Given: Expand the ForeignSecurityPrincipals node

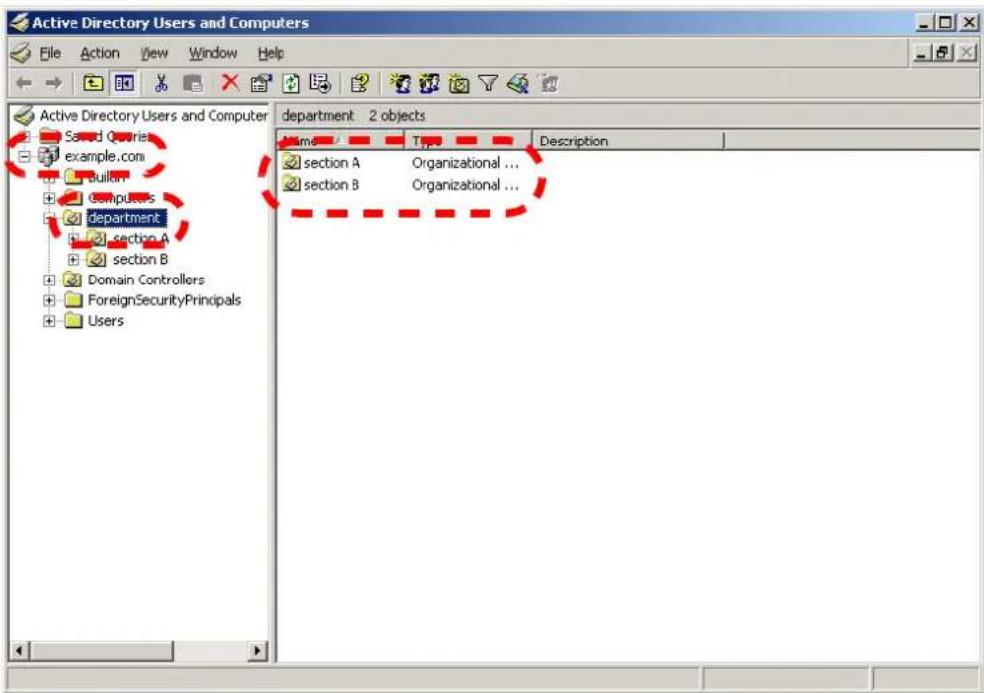Looking at the screenshot, I should click(x=49, y=300).
